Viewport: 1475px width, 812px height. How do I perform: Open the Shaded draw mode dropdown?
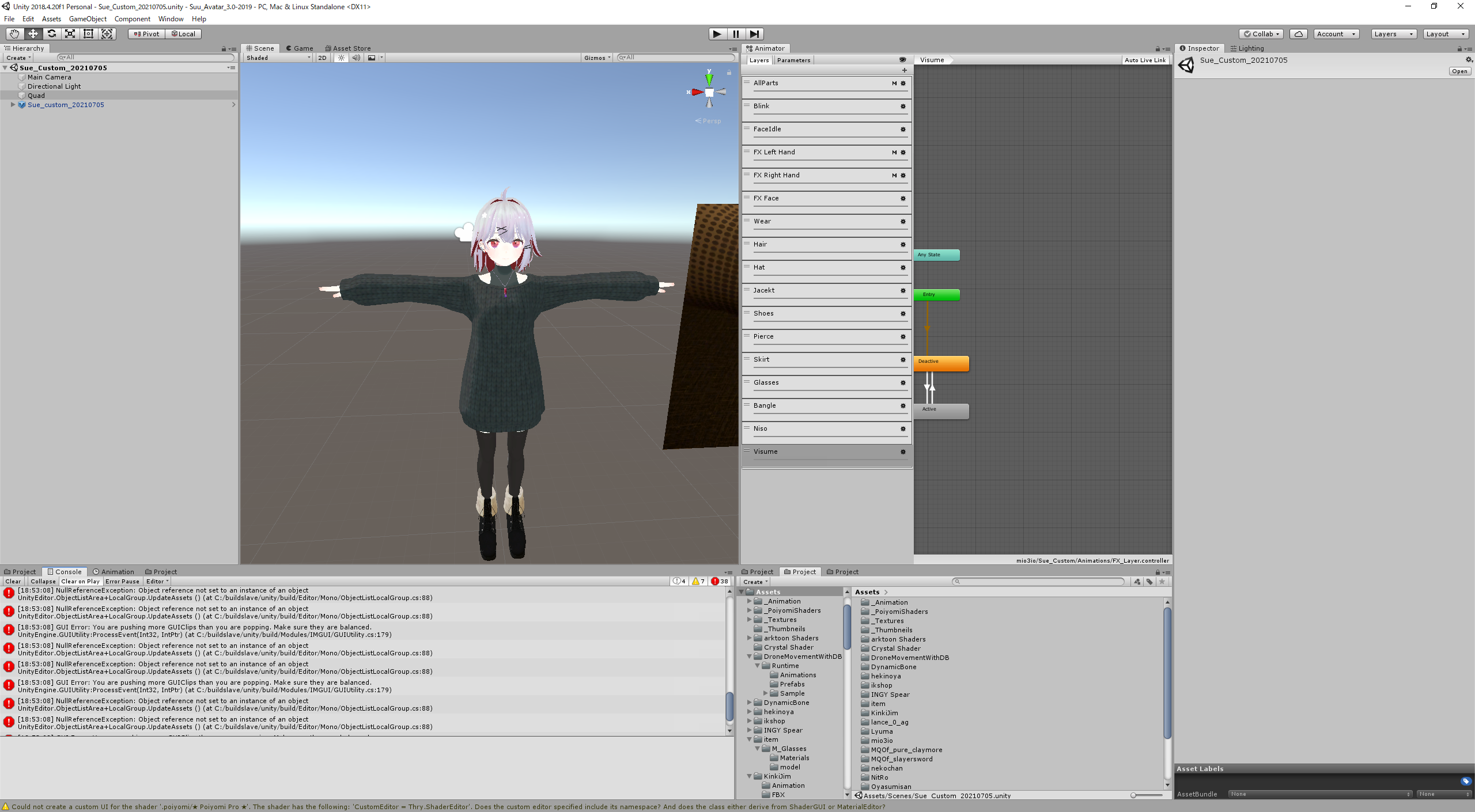277,58
